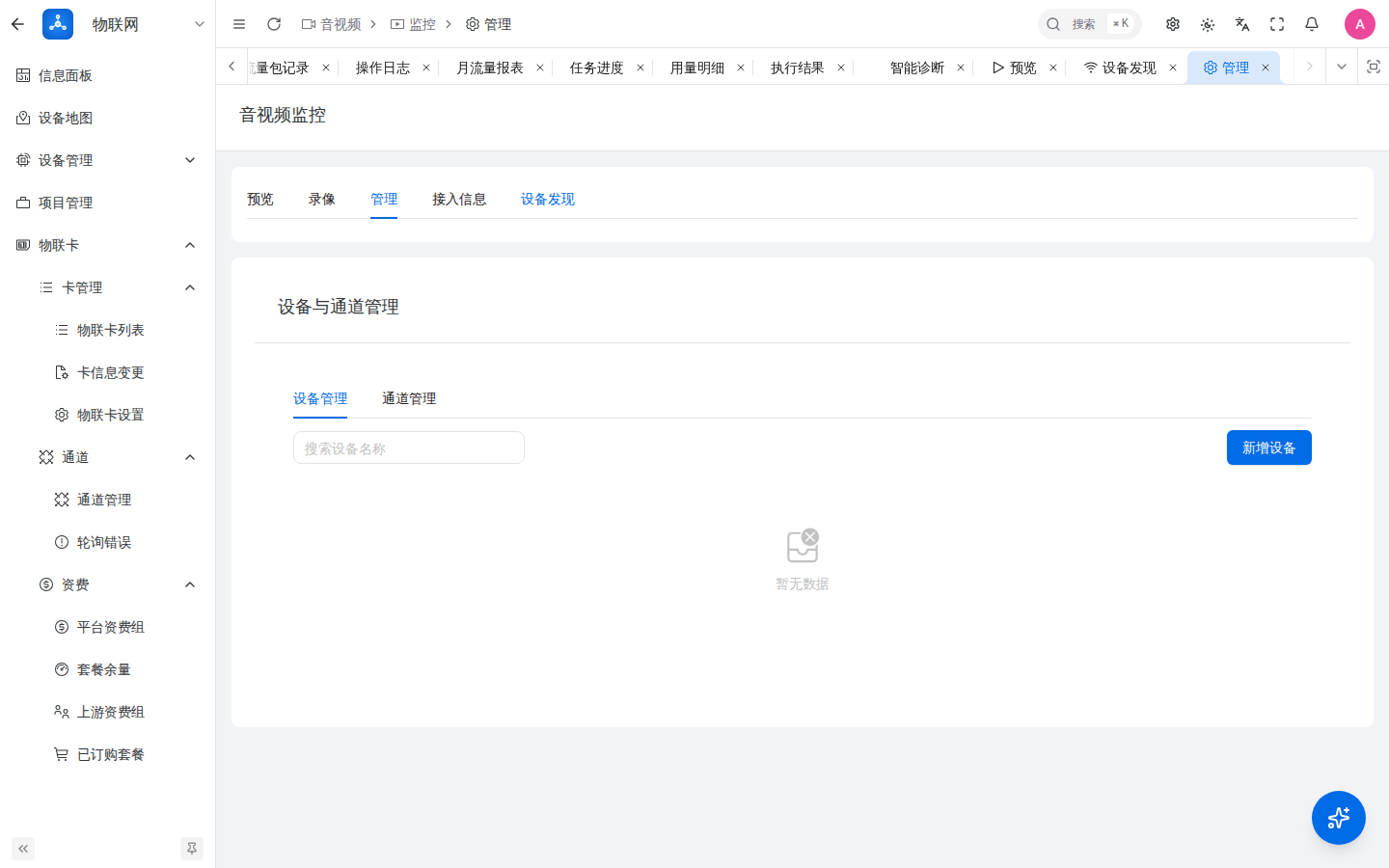Switch to the 用量明细 tab
The width and height of the screenshot is (1389, 868).
click(697, 68)
